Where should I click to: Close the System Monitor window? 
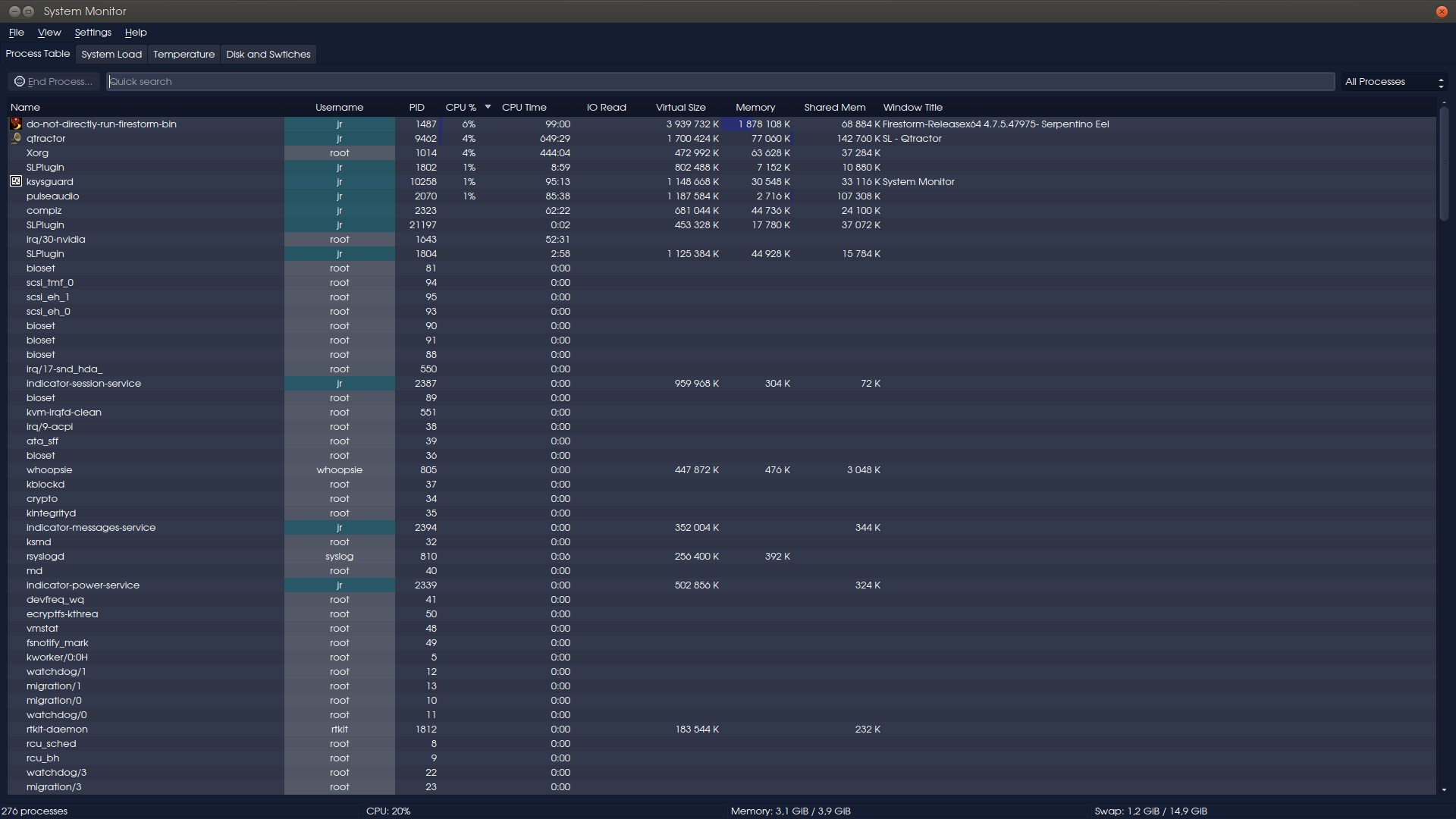[1442, 11]
